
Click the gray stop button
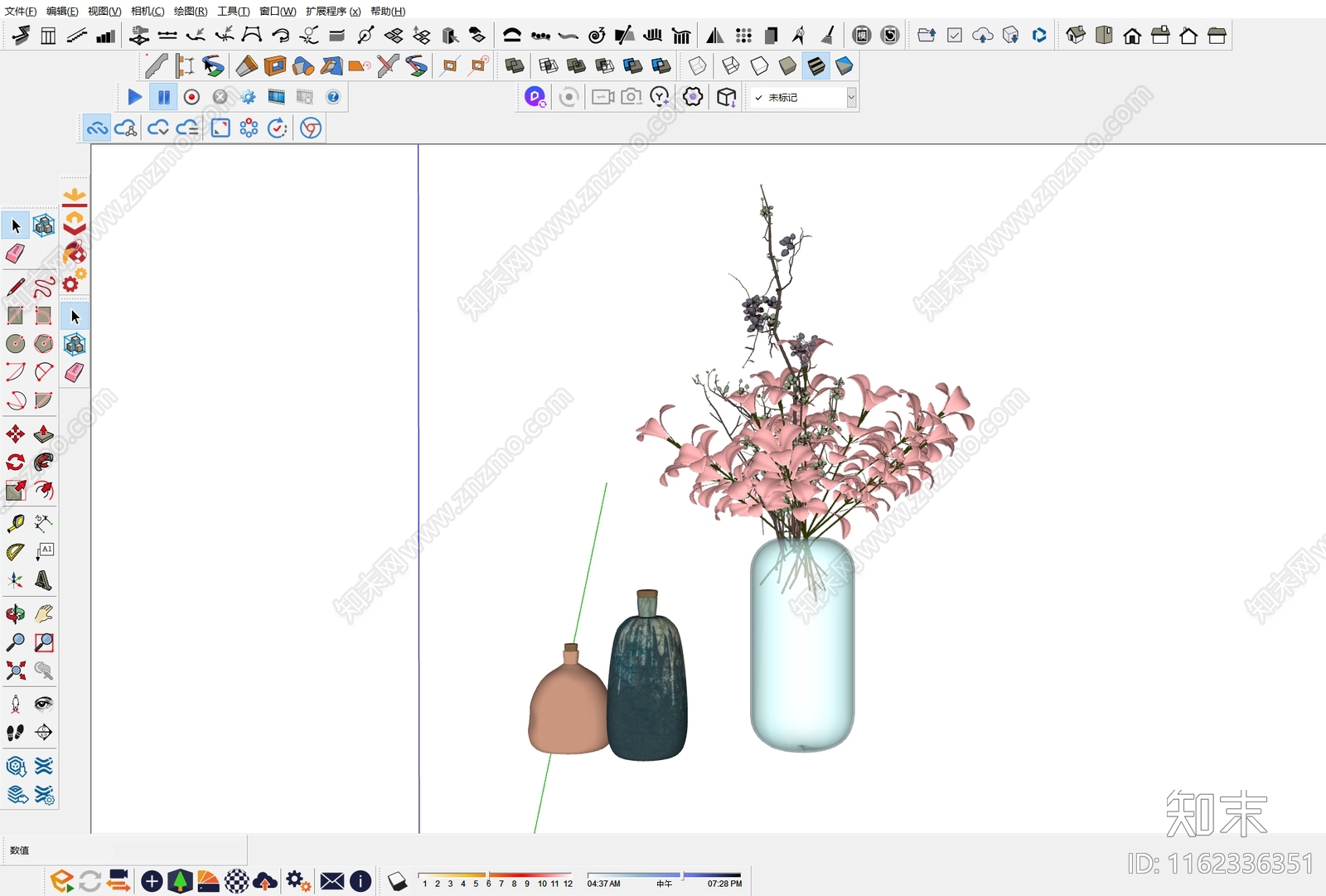(x=220, y=97)
